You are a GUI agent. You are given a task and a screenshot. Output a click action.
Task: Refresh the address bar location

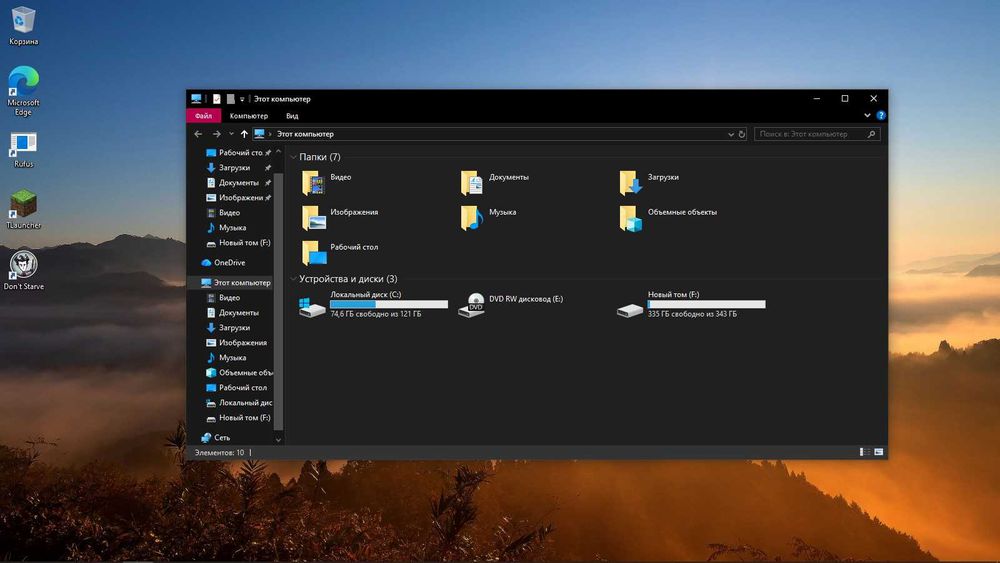(742, 134)
